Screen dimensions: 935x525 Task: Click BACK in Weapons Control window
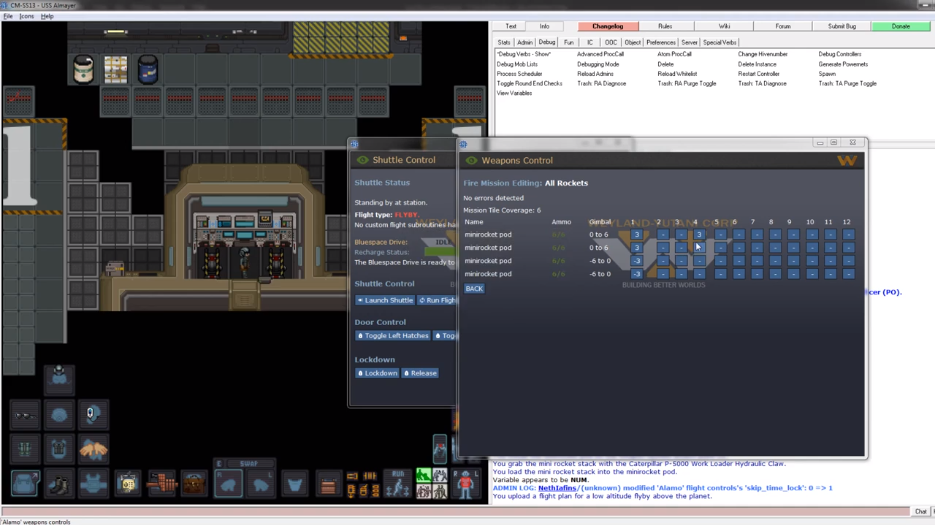(474, 289)
